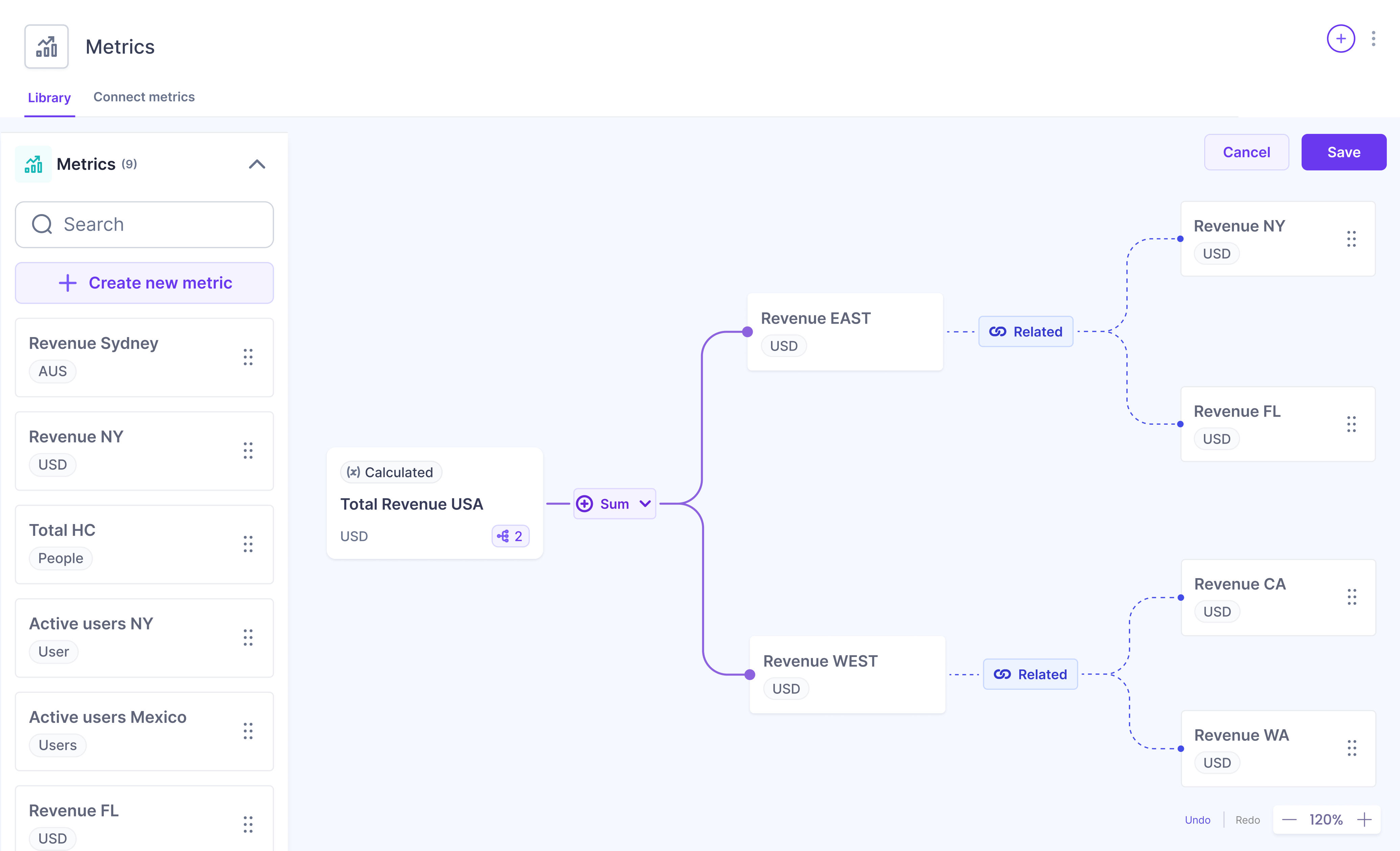Zoom out using the minus icon
Screen dimensions: 1400x851
[1290, 820]
